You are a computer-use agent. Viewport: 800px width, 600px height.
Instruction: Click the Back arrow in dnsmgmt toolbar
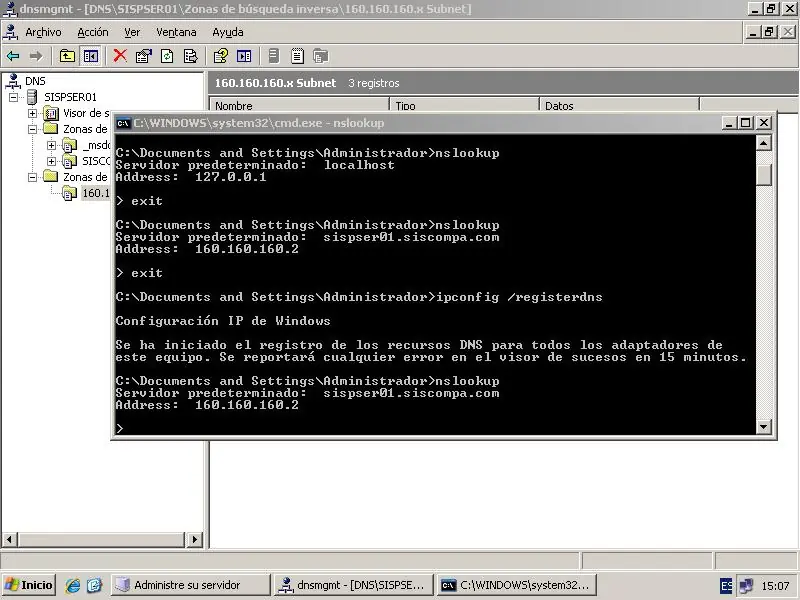(13, 56)
